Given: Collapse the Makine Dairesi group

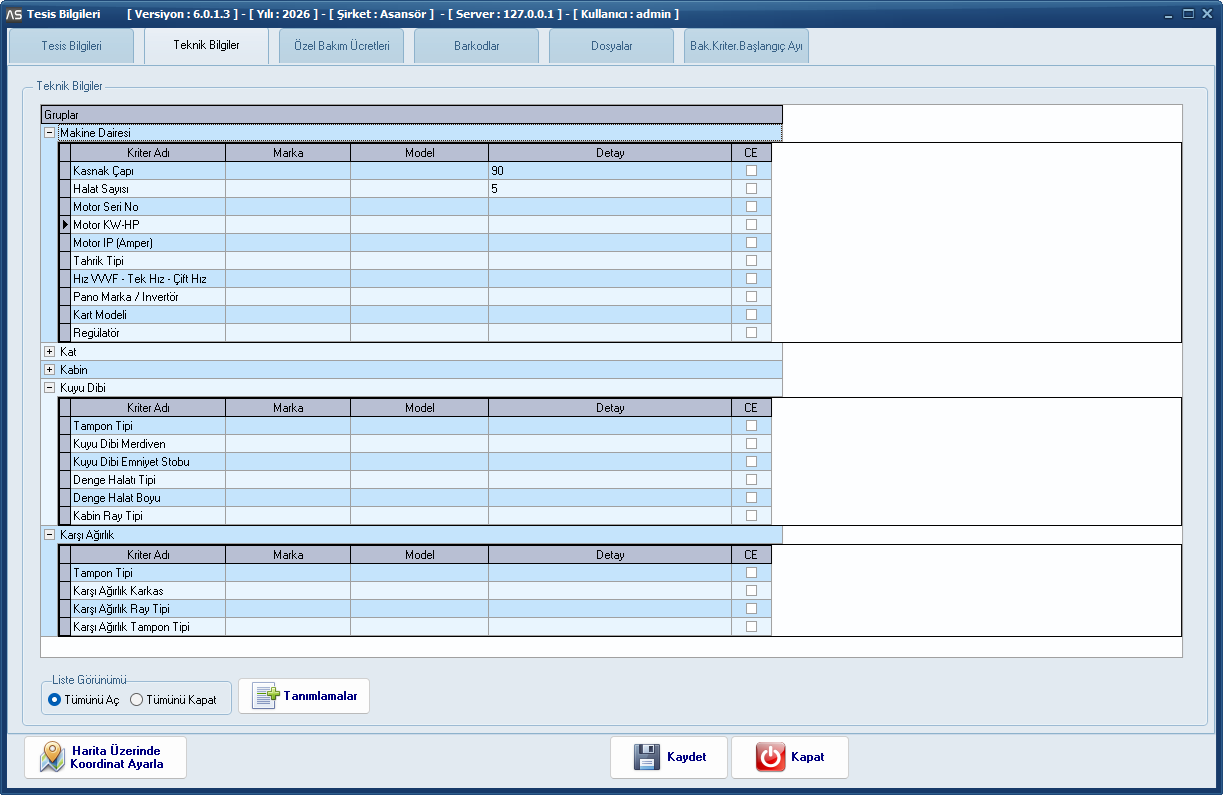Looking at the screenshot, I should (49, 132).
